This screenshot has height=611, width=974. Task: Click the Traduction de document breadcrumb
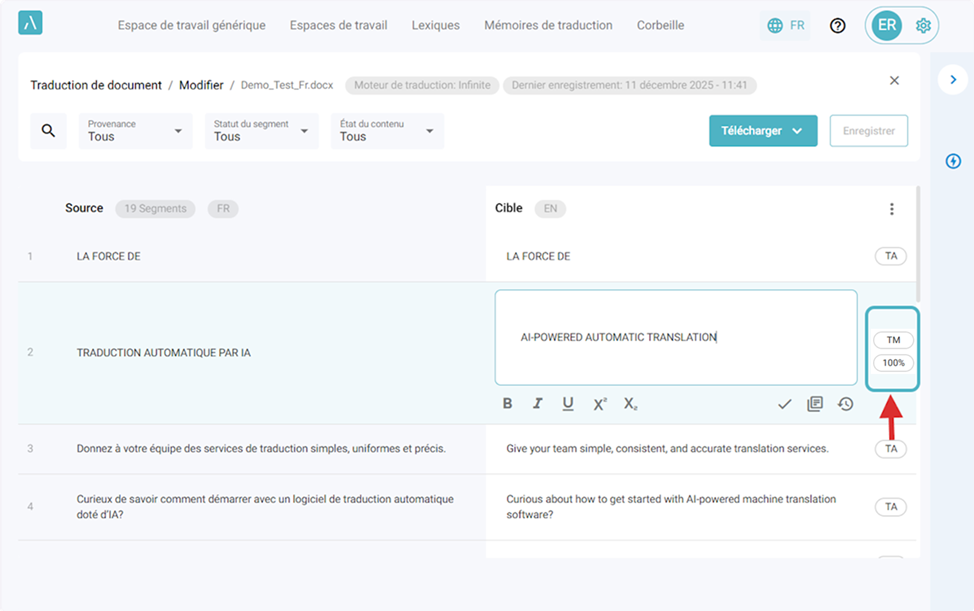coord(96,85)
